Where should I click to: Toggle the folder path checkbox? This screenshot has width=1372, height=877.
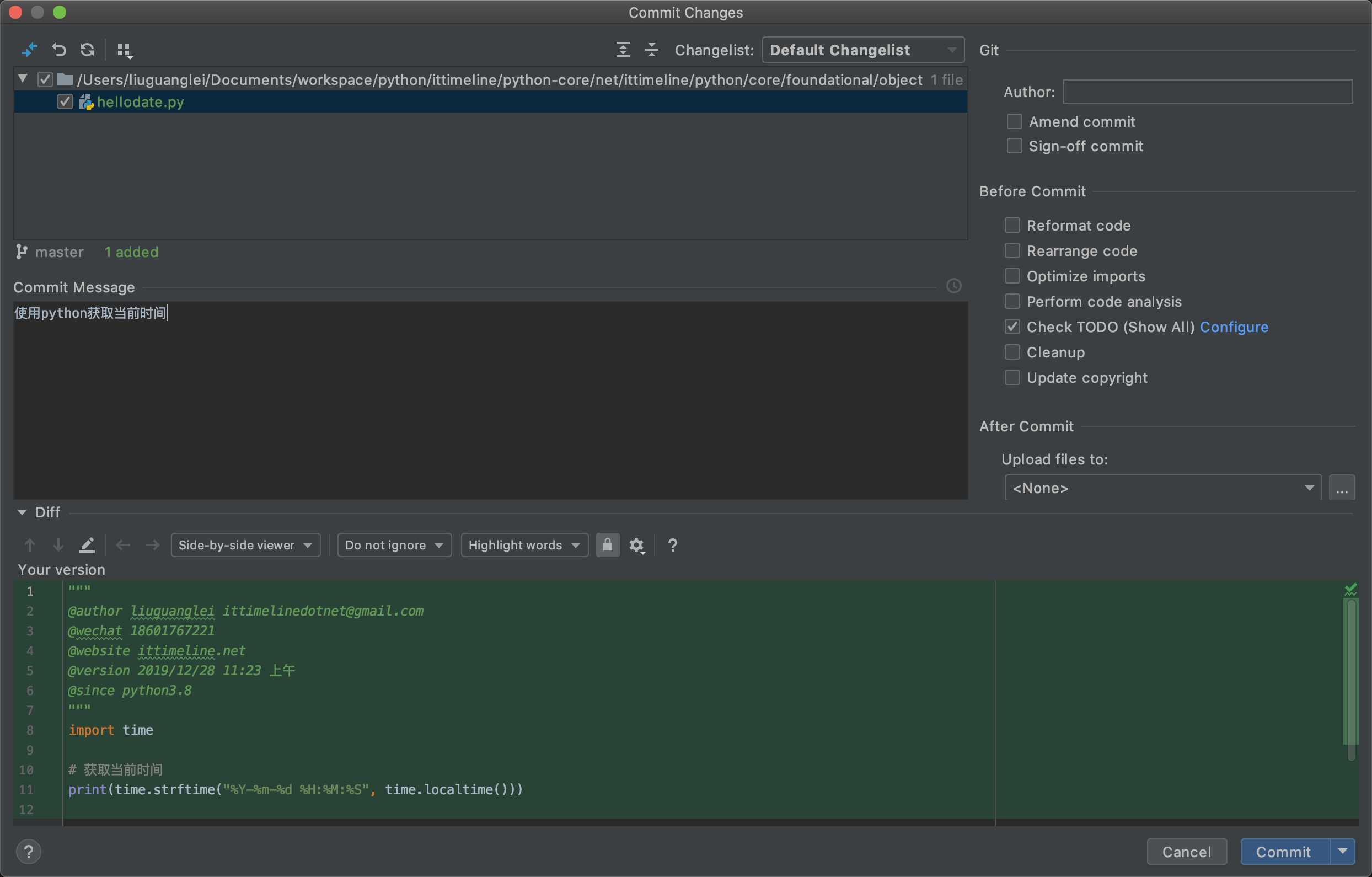click(x=45, y=80)
